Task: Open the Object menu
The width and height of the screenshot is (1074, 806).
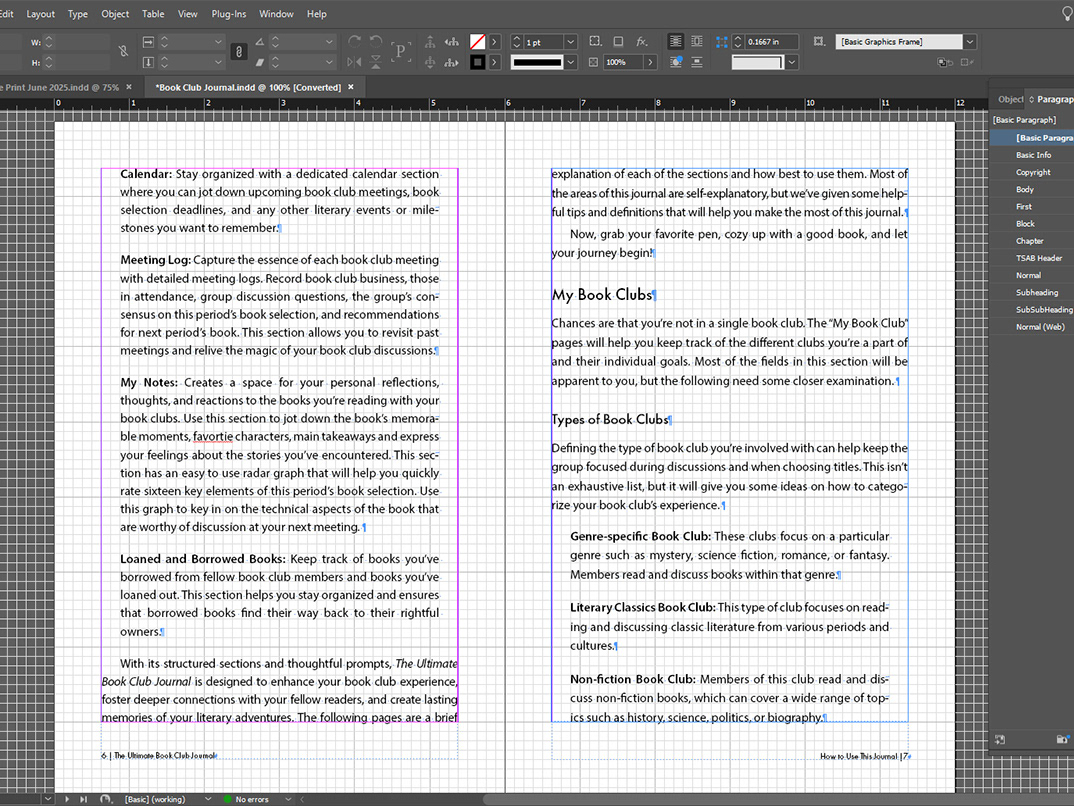Action: (x=115, y=14)
